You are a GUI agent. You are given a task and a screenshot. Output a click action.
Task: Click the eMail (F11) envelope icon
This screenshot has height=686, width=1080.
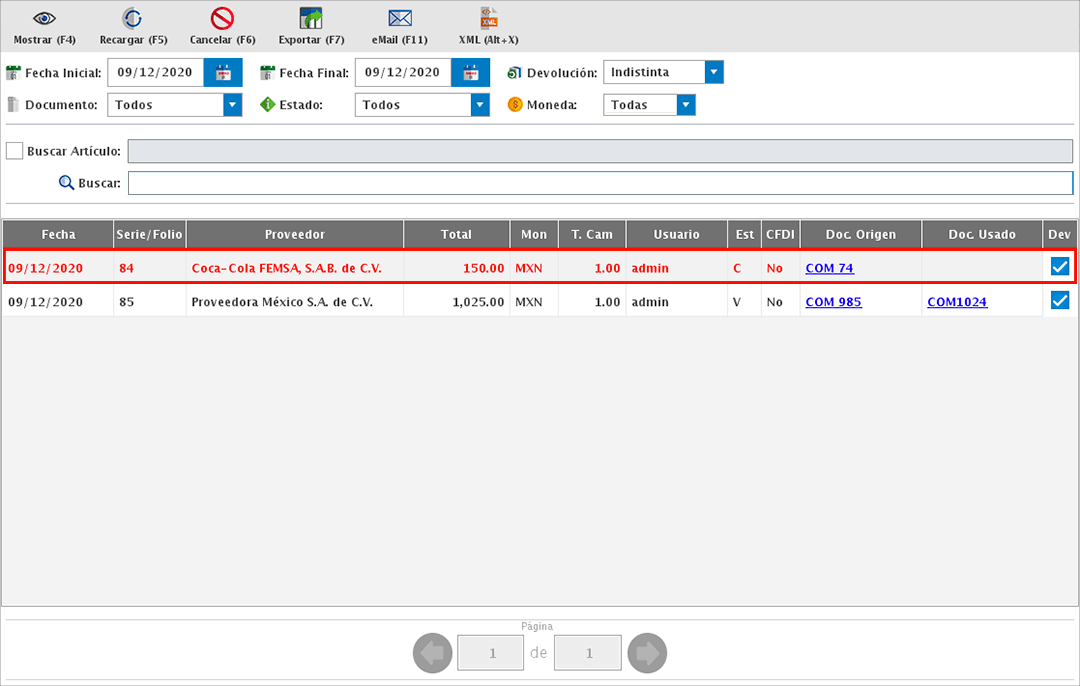click(x=400, y=19)
